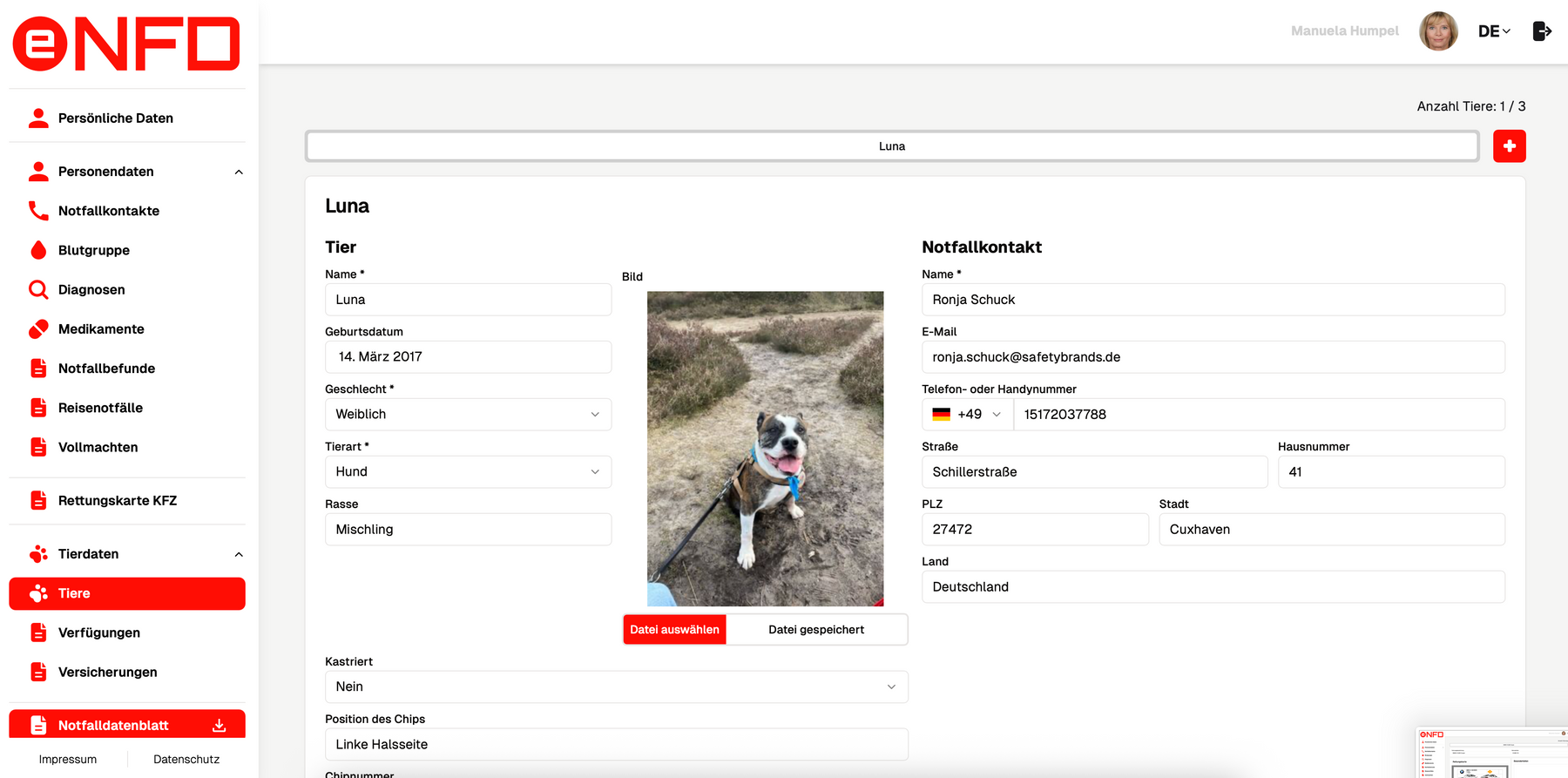Click the Geburtsdatum field 14. März 2017
Image resolution: width=1568 pixels, height=778 pixels.
468,357
